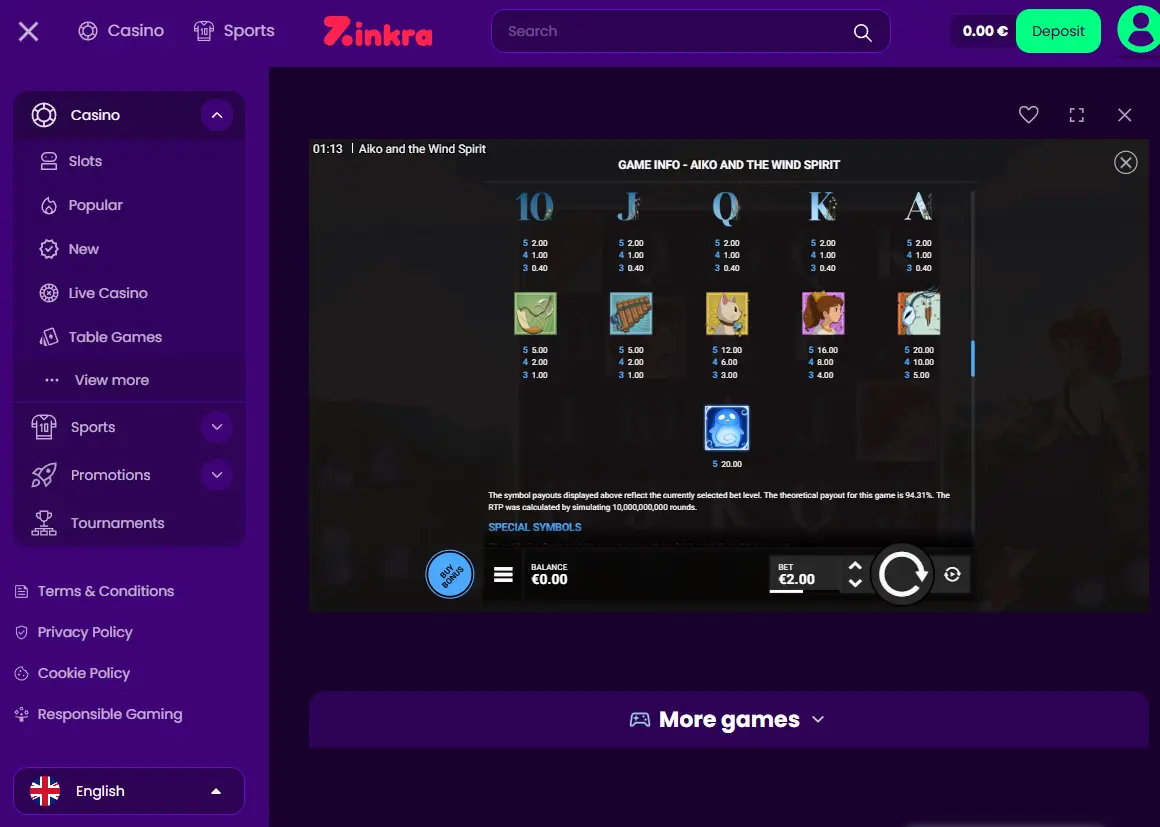Click the Casino life-ring sidebar icon
1160x827 pixels.
tap(44, 115)
